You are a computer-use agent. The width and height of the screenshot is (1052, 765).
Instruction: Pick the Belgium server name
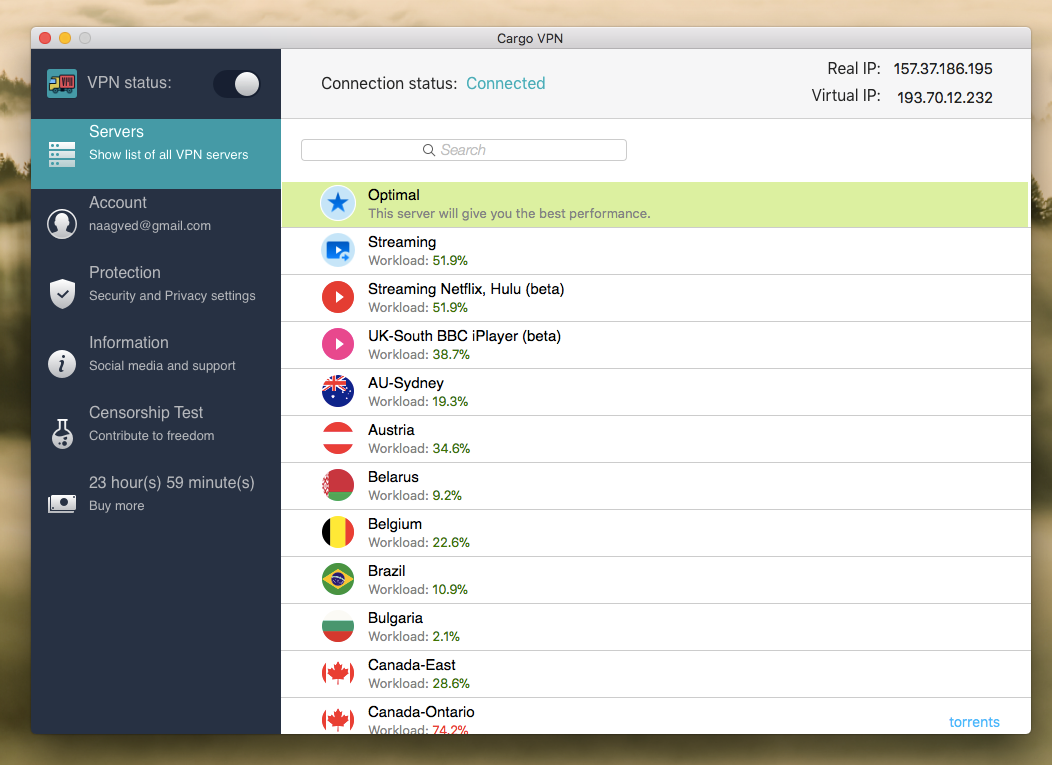(x=395, y=524)
